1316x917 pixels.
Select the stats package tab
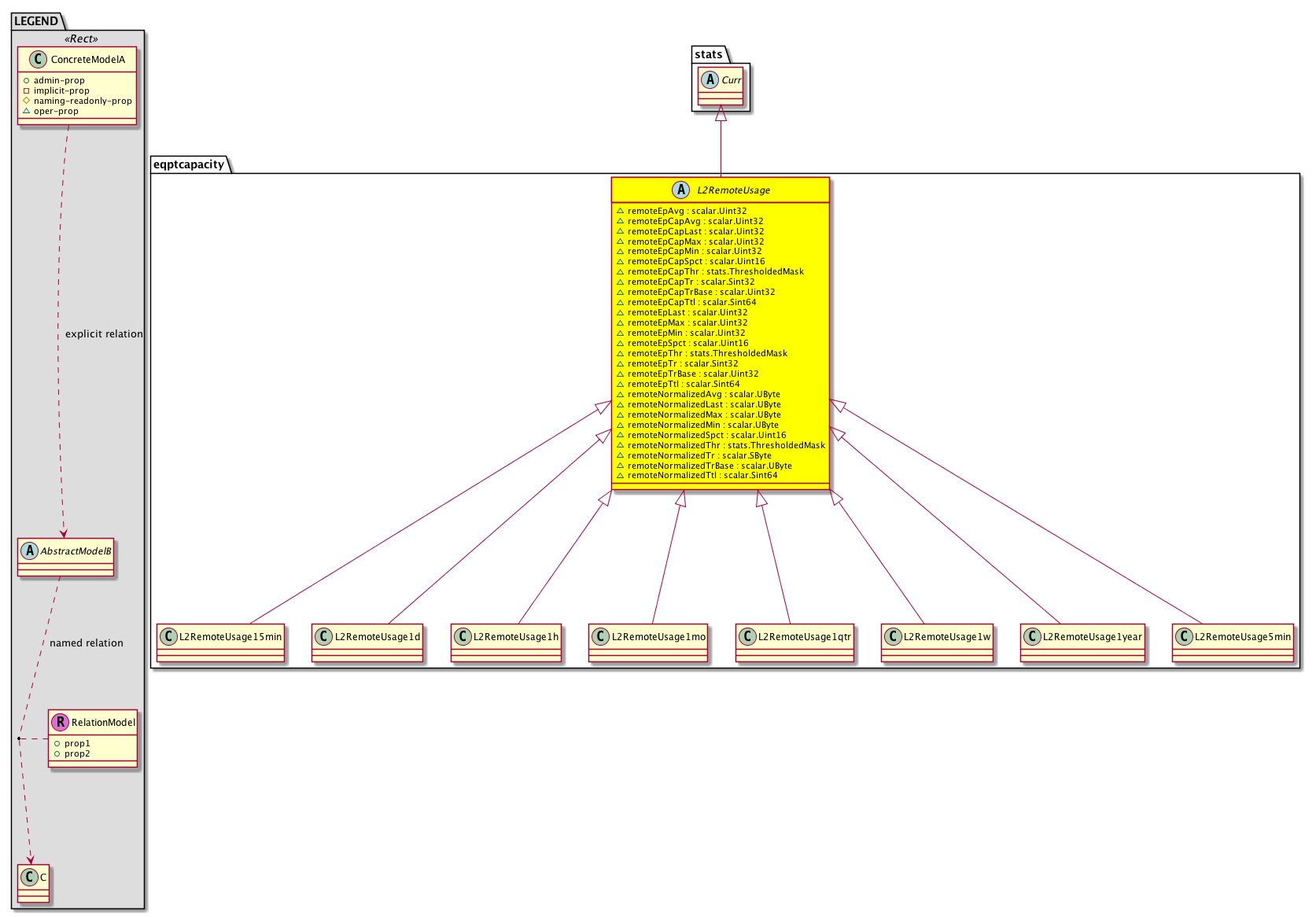point(708,54)
